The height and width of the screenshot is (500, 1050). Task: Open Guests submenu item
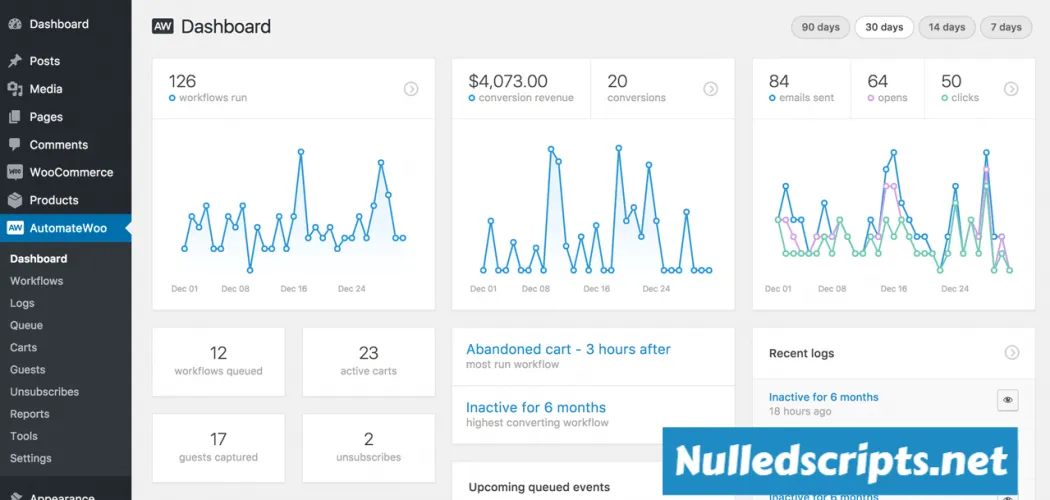[27, 369]
